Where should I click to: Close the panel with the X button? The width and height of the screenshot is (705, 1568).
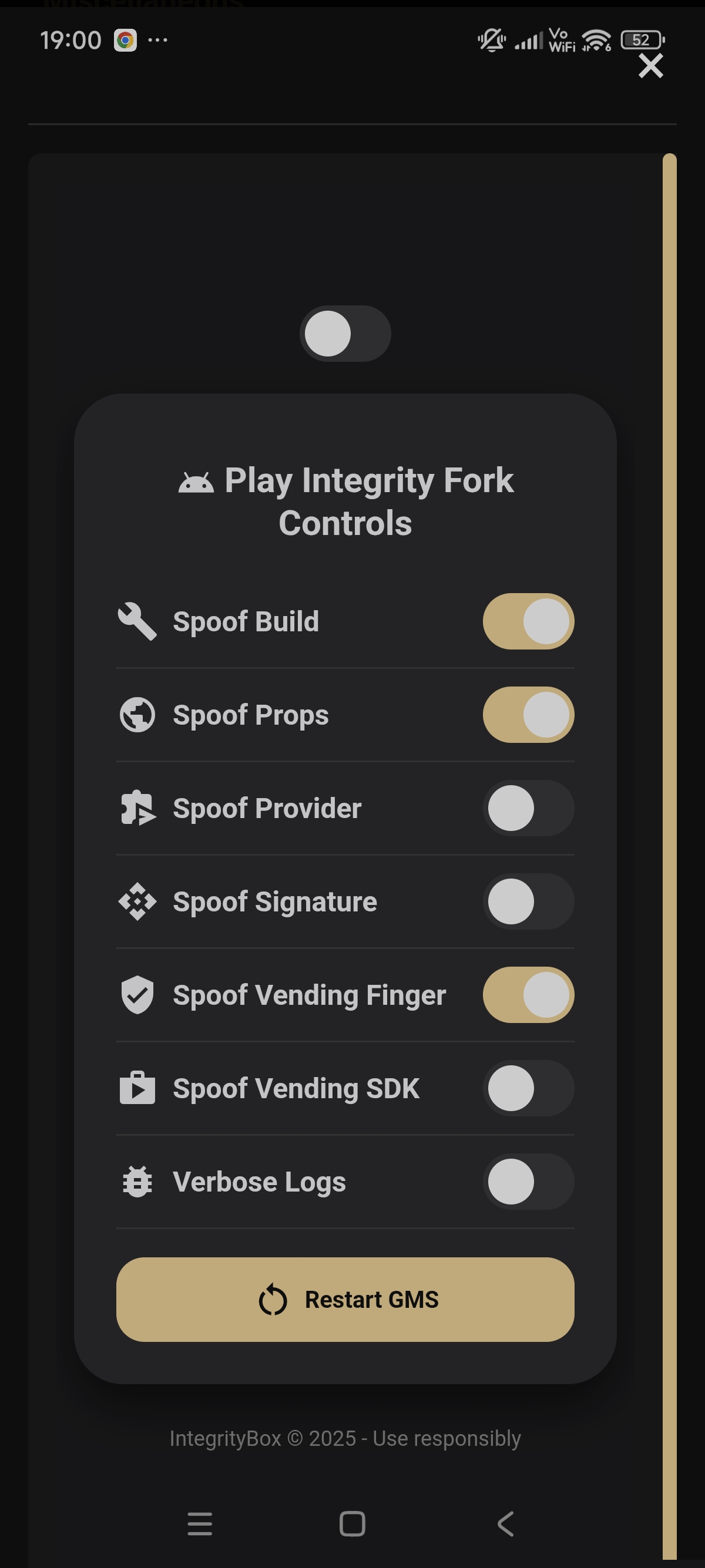[x=650, y=66]
